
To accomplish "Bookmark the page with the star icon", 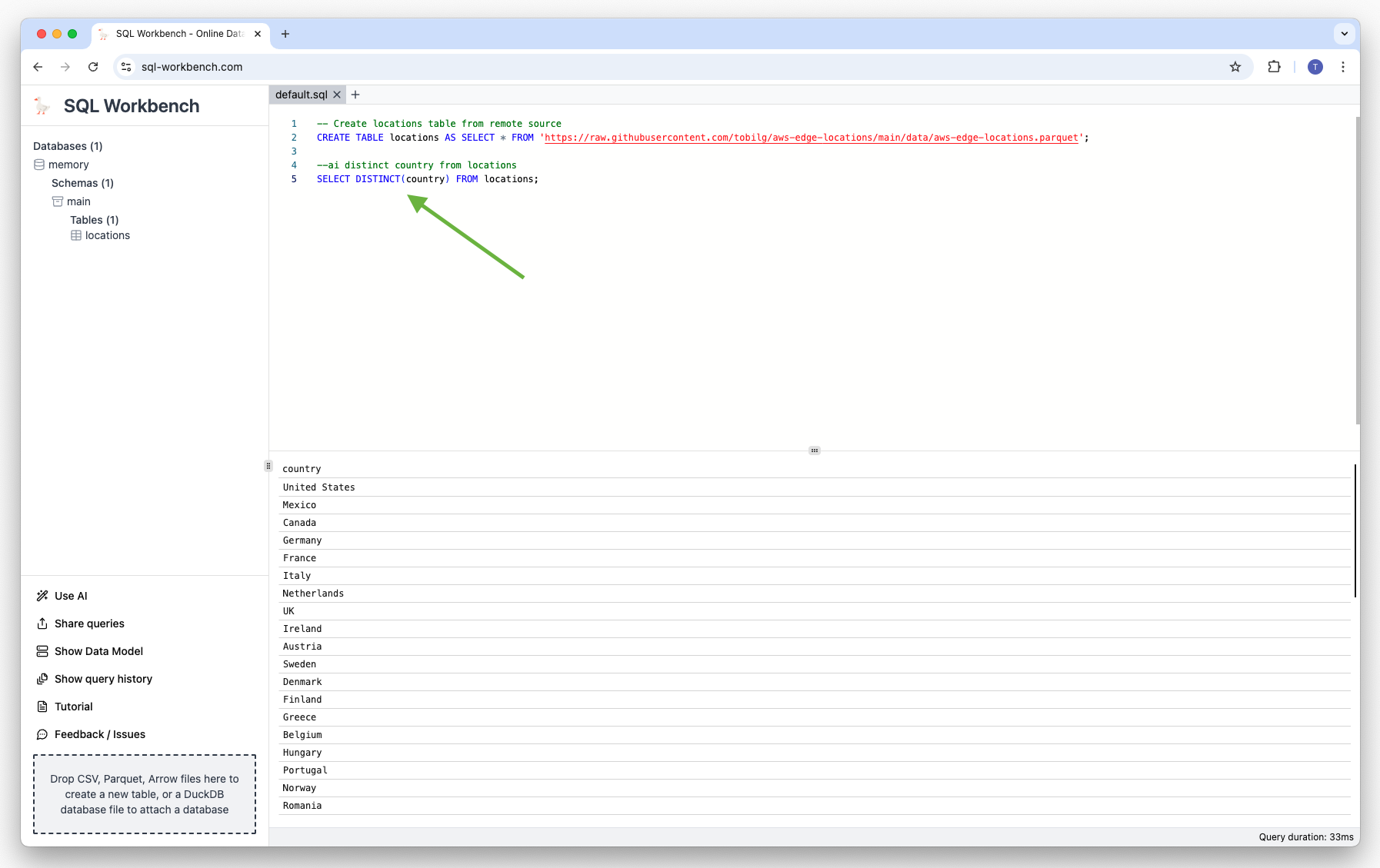I will pos(1235,67).
